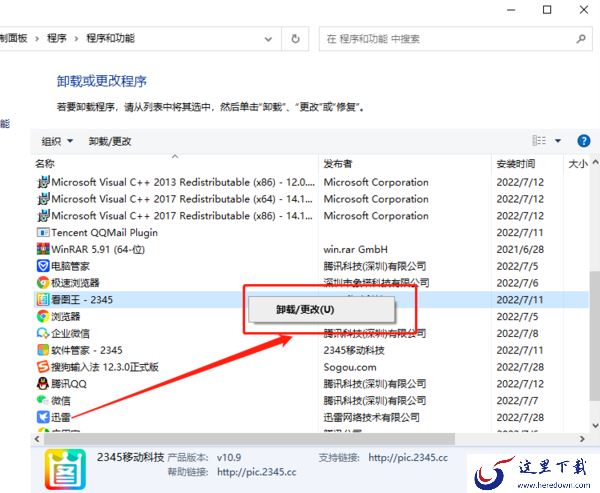
Task: Click the large 看图王 icon in details pane
Action: (x=65, y=469)
